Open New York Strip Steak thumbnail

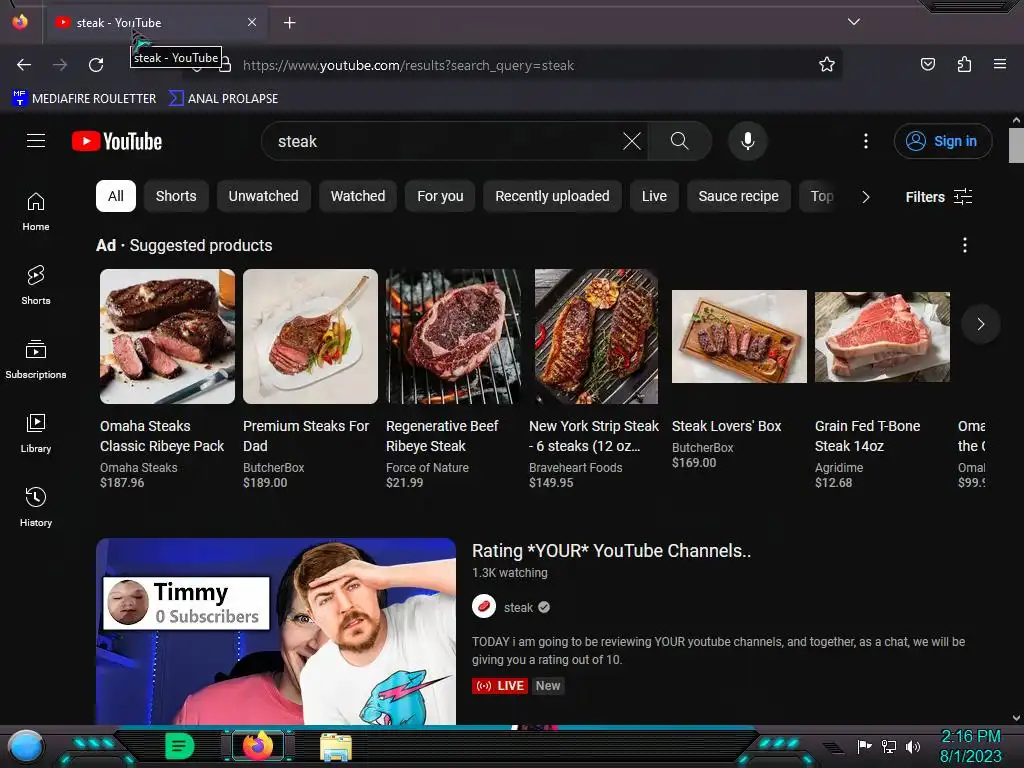tap(596, 336)
